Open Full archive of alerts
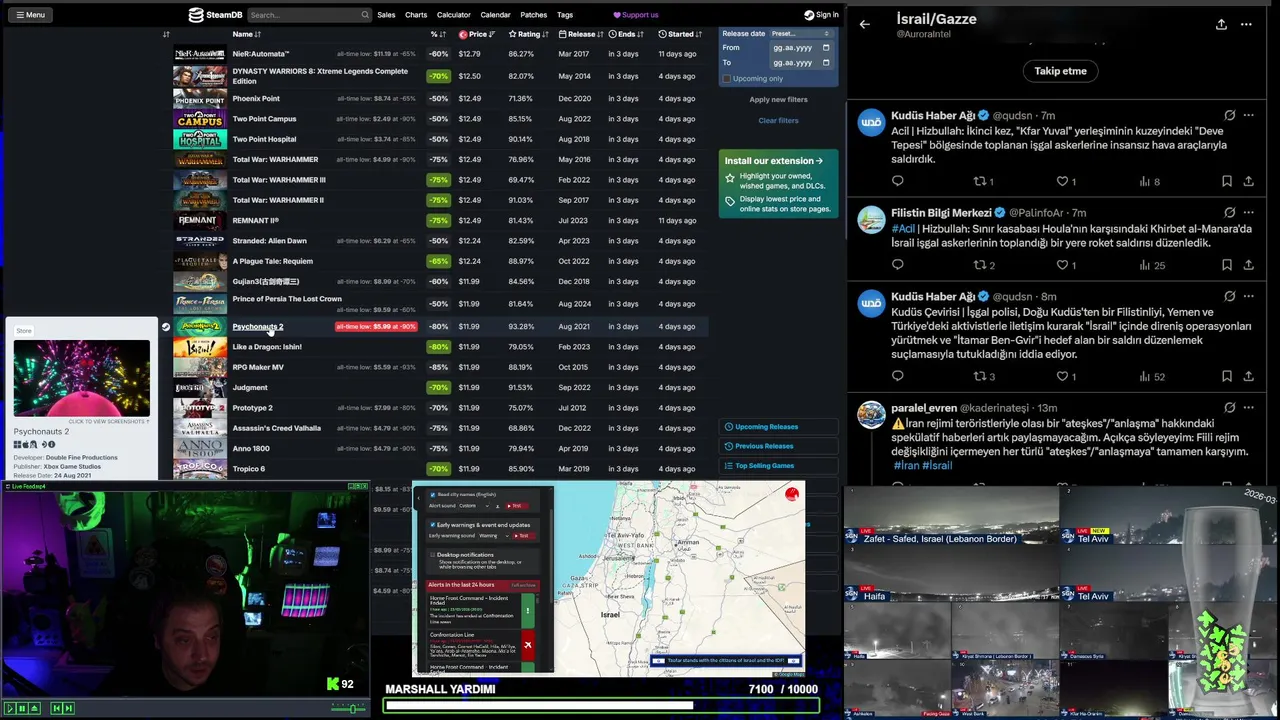 coord(523,585)
